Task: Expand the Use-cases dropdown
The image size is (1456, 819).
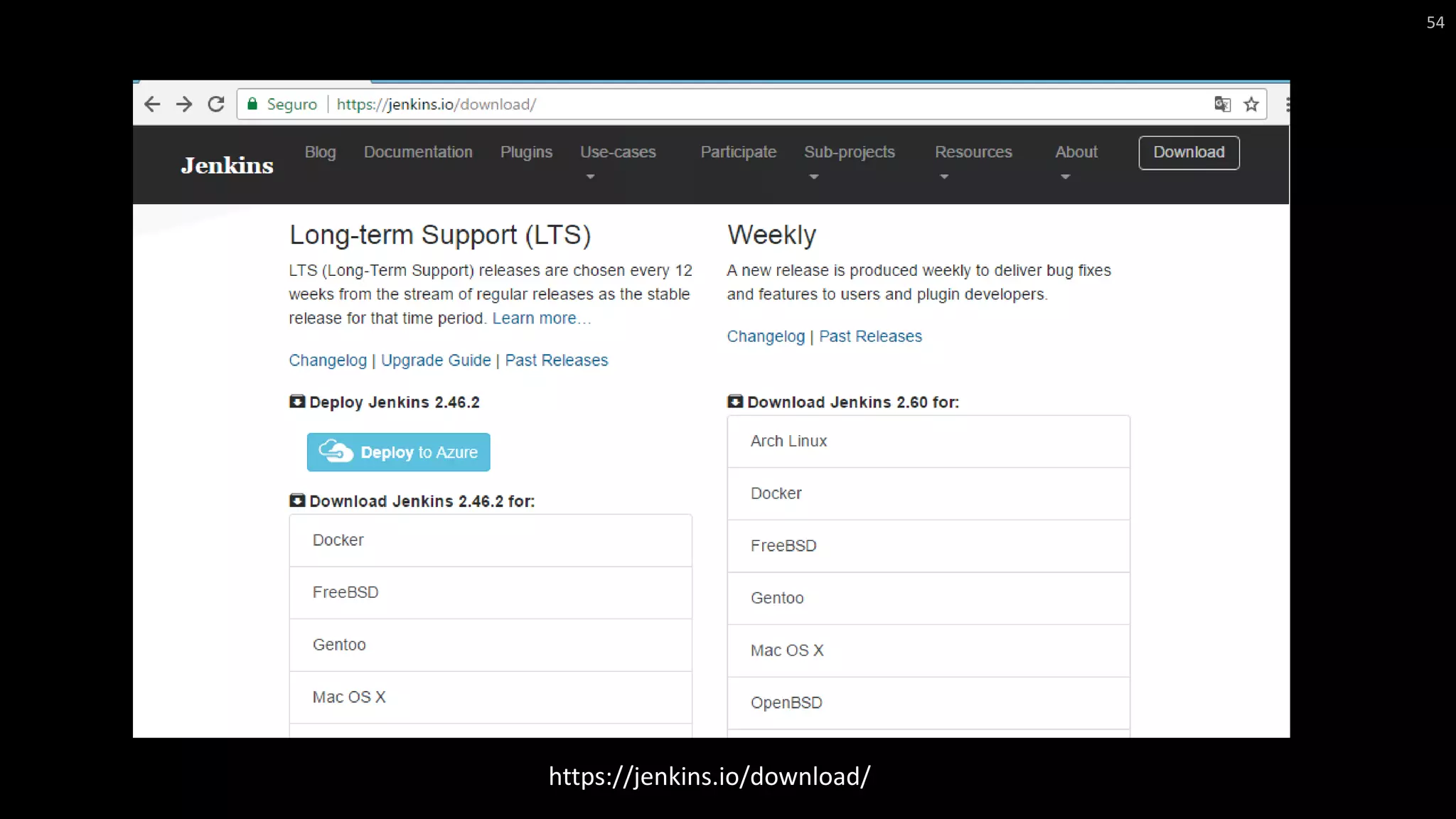Action: (x=618, y=161)
